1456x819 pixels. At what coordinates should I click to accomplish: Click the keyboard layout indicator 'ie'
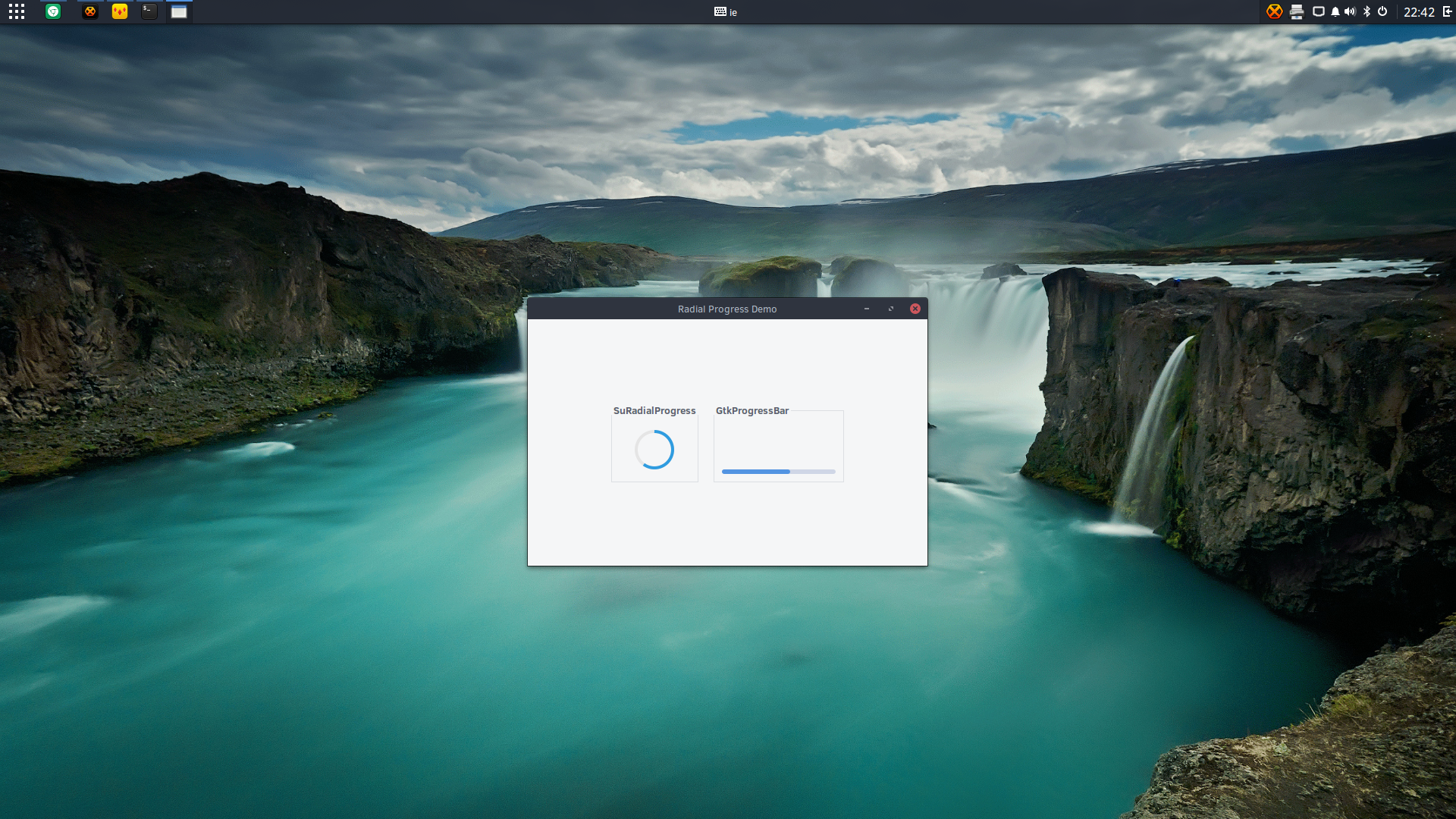coord(726,12)
